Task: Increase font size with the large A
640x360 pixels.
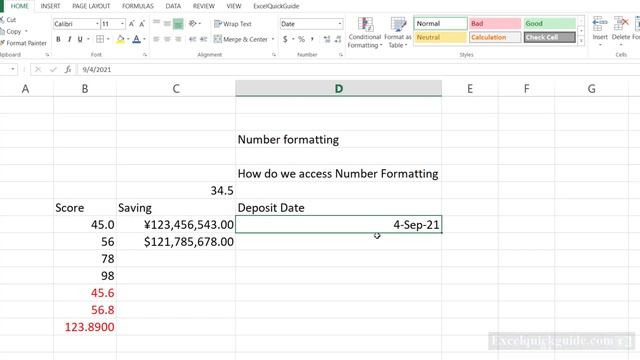Action: (131, 24)
